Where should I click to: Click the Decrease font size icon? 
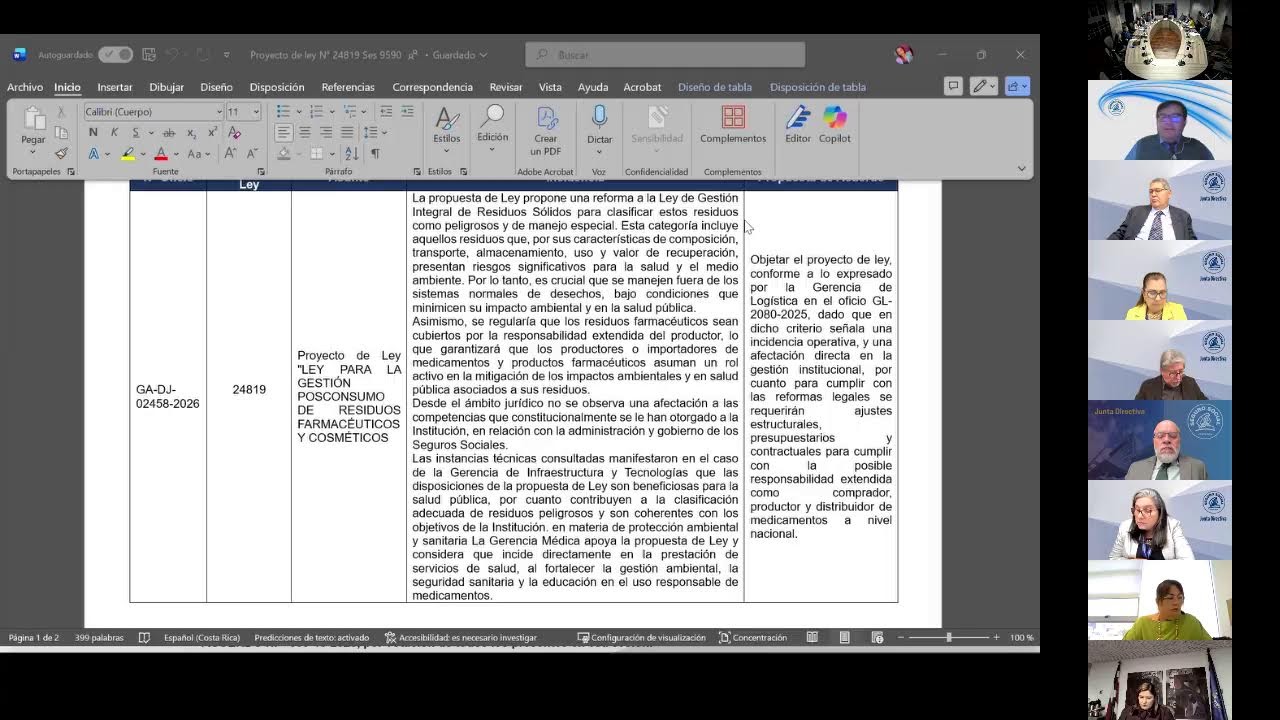[x=251, y=154]
